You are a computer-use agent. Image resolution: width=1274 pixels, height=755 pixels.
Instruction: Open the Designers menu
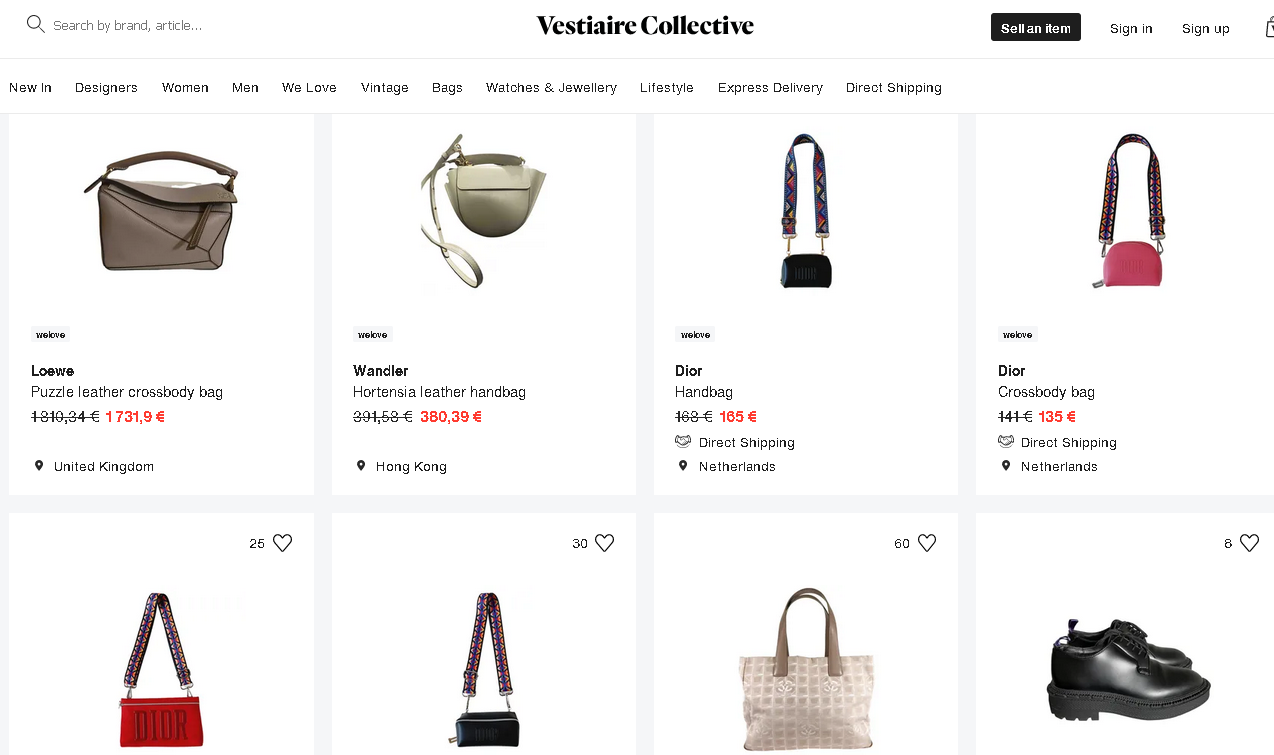point(106,88)
